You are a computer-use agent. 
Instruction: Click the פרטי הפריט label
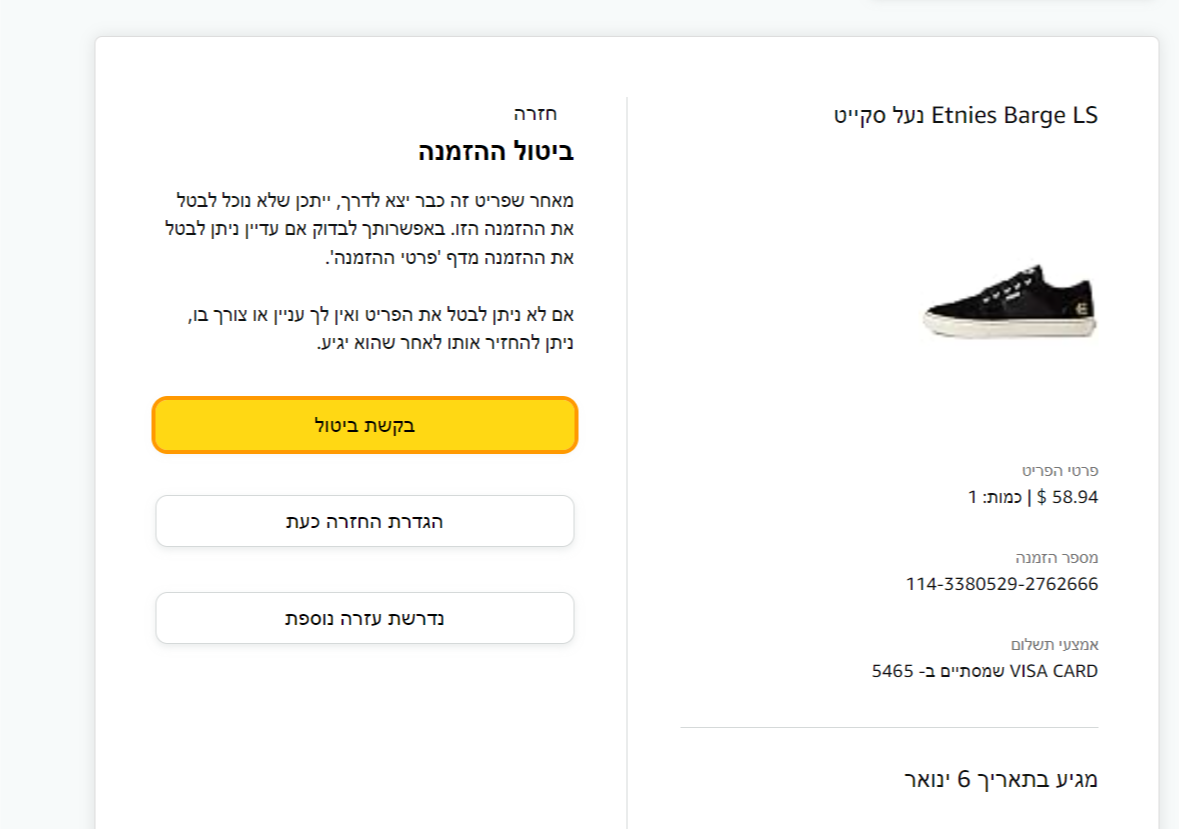[1059, 470]
